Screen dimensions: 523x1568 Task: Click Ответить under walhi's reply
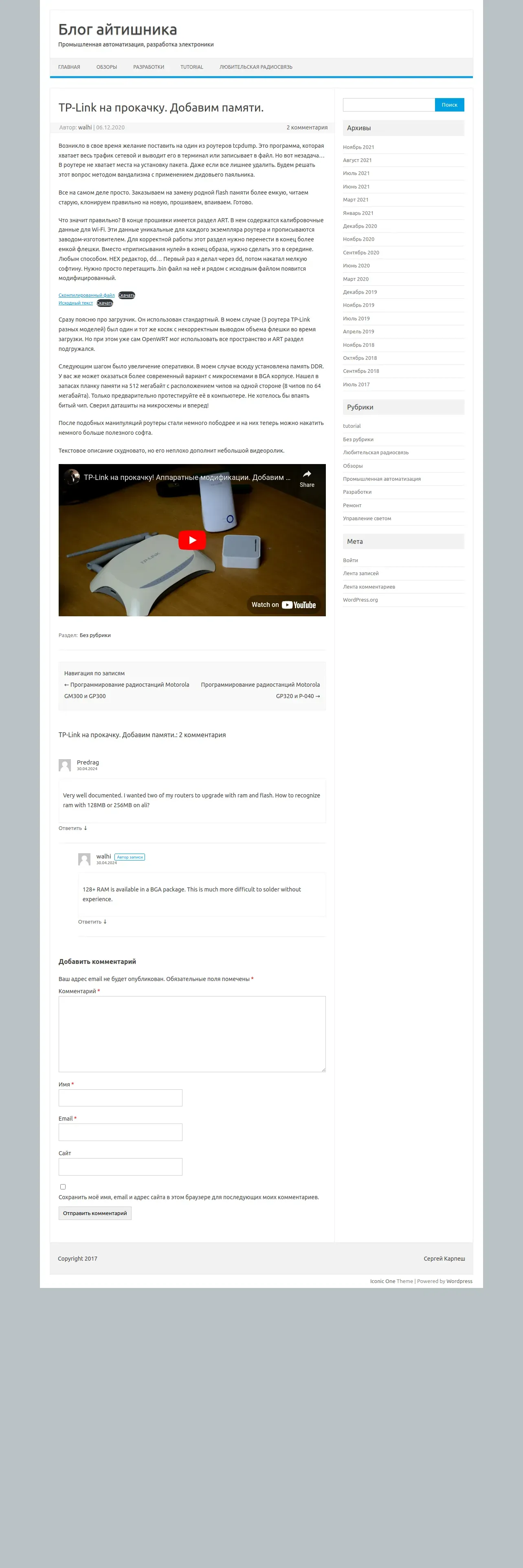[92, 922]
